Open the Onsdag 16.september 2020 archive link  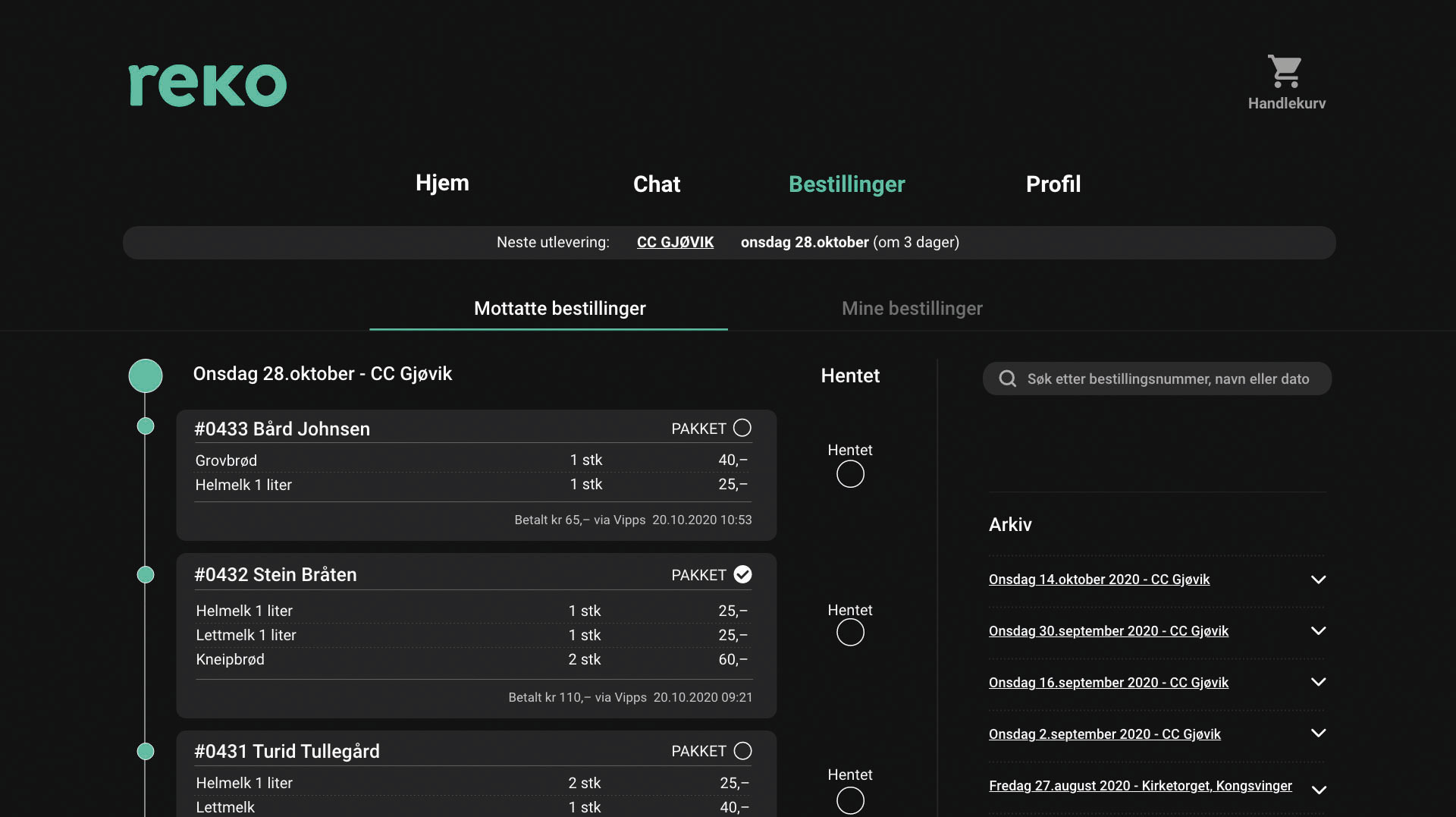coord(1108,682)
